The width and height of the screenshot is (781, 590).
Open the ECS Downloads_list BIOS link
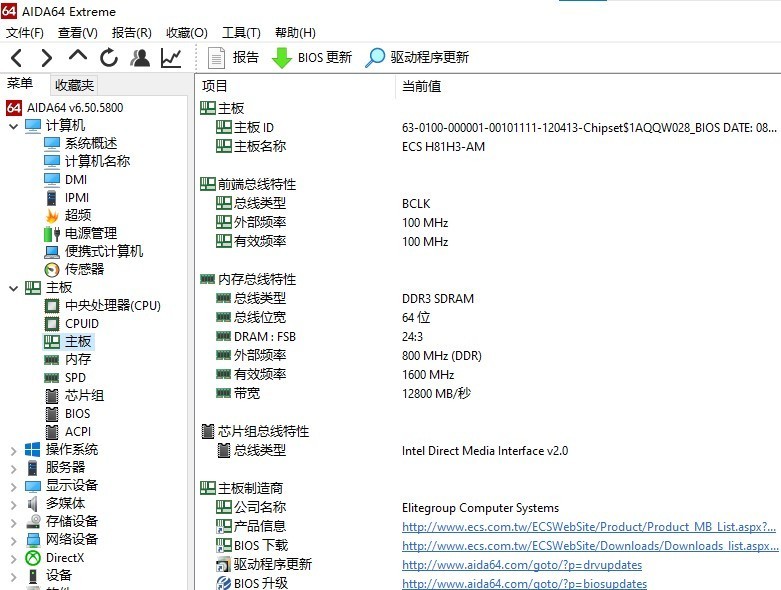click(590, 546)
